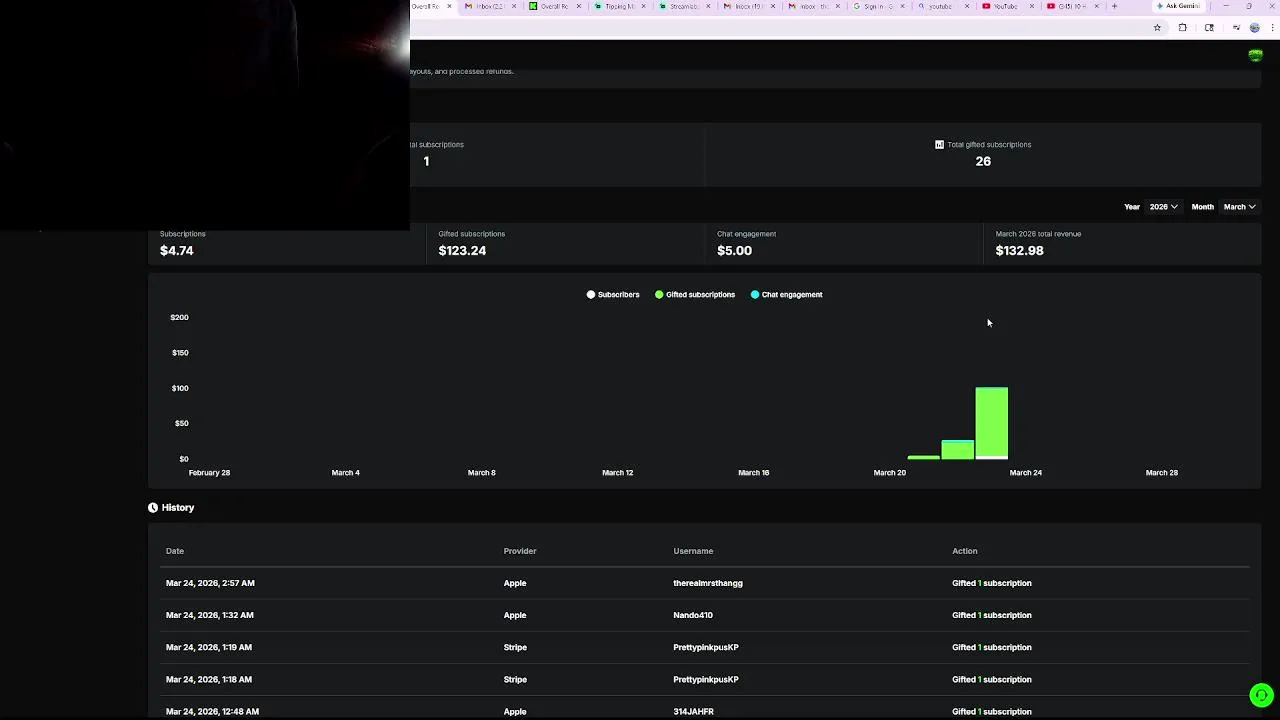Click the $123.24 gifted subscriptions value

pos(462,251)
